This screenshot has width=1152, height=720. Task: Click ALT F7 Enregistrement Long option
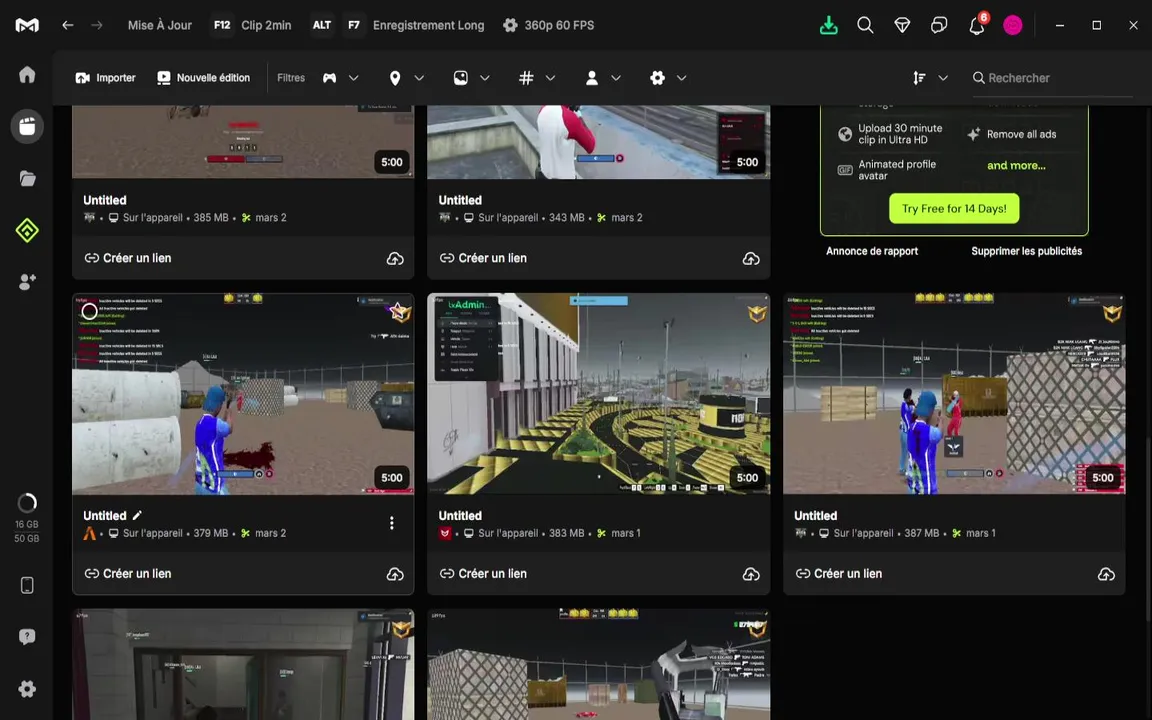click(397, 25)
